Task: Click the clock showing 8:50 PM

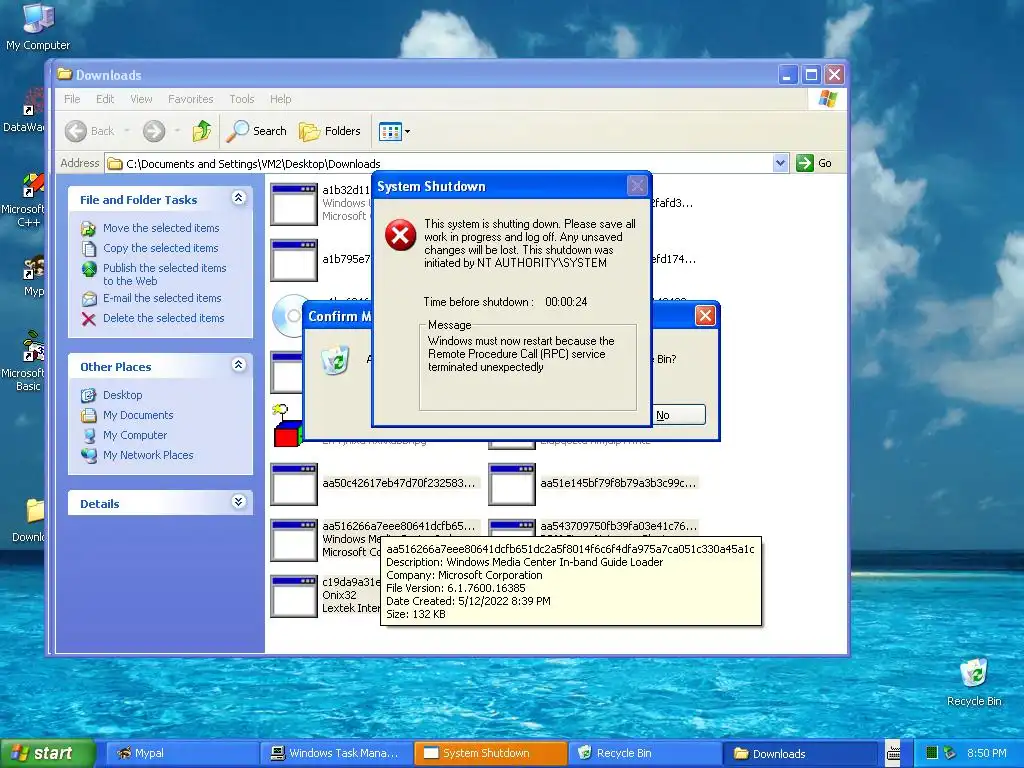Action: (987, 754)
